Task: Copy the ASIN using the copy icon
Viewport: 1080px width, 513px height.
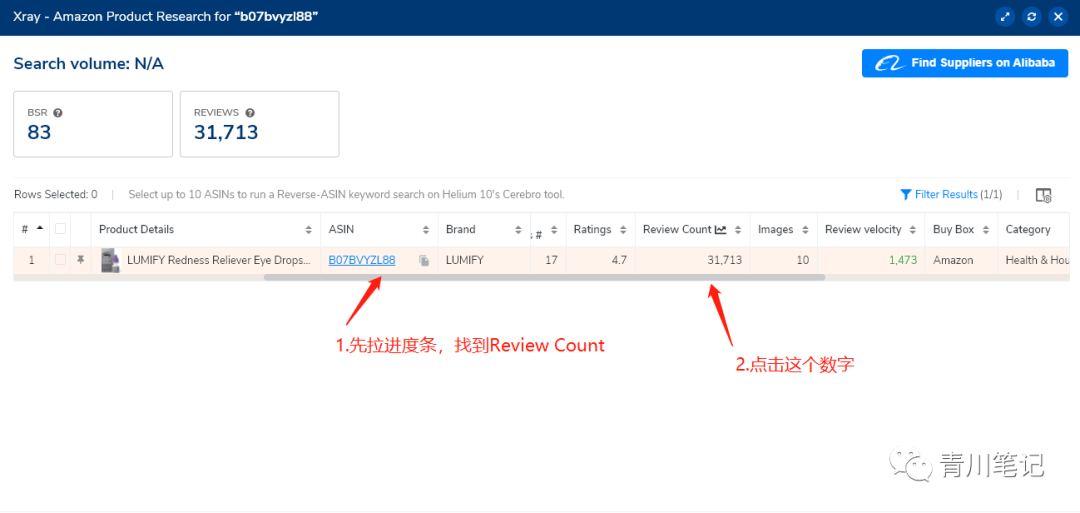Action: pyautogui.click(x=424, y=260)
